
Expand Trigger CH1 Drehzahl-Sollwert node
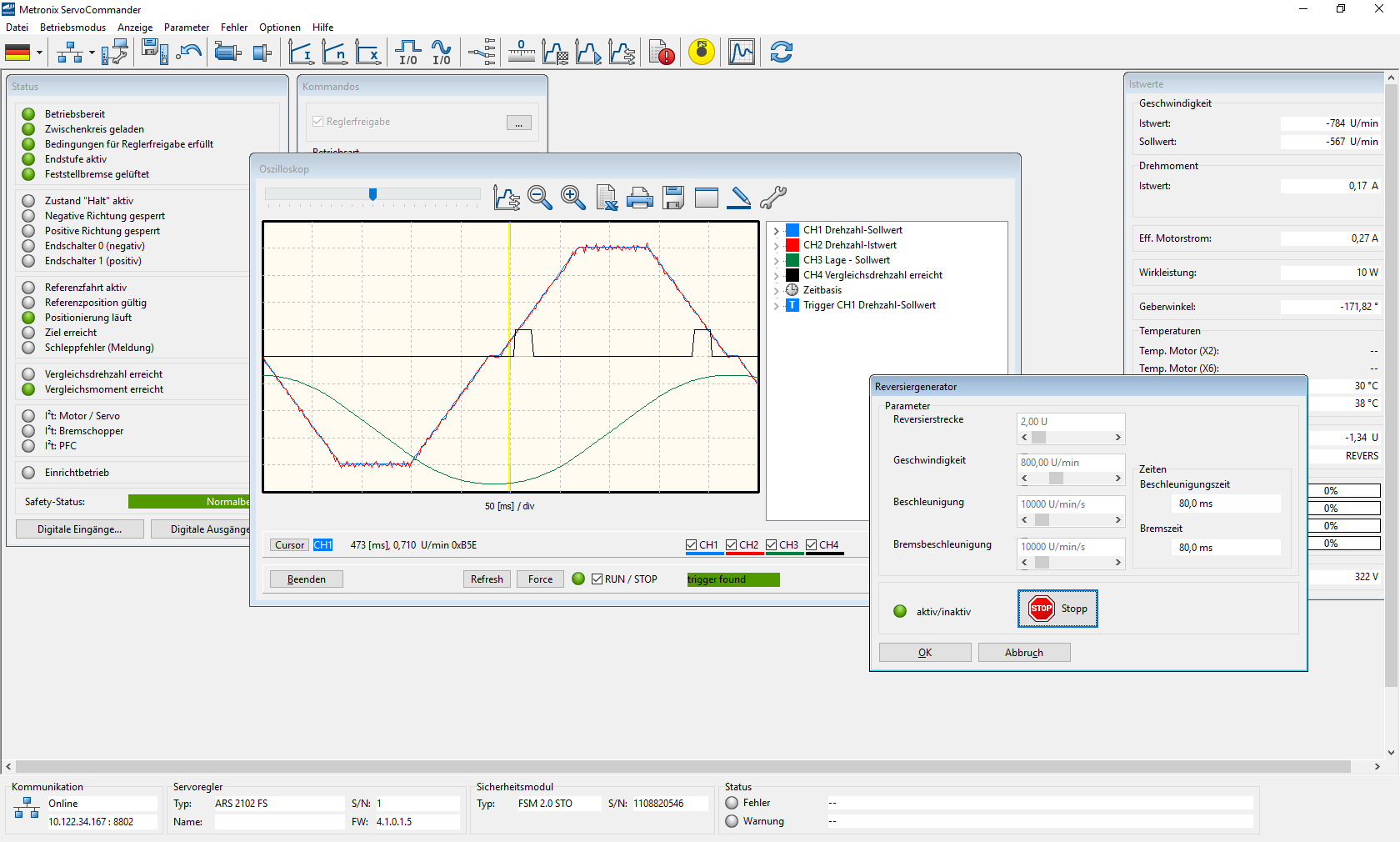pos(777,306)
